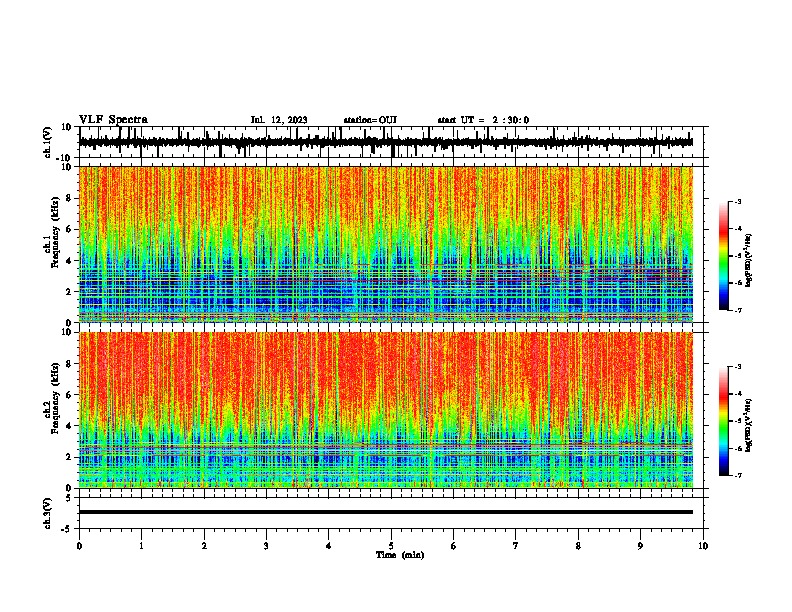Click the "5" tick on ch.3(V) axis
Image resolution: width=792 pixels, height=612 pixels.
pyautogui.click(x=69, y=498)
